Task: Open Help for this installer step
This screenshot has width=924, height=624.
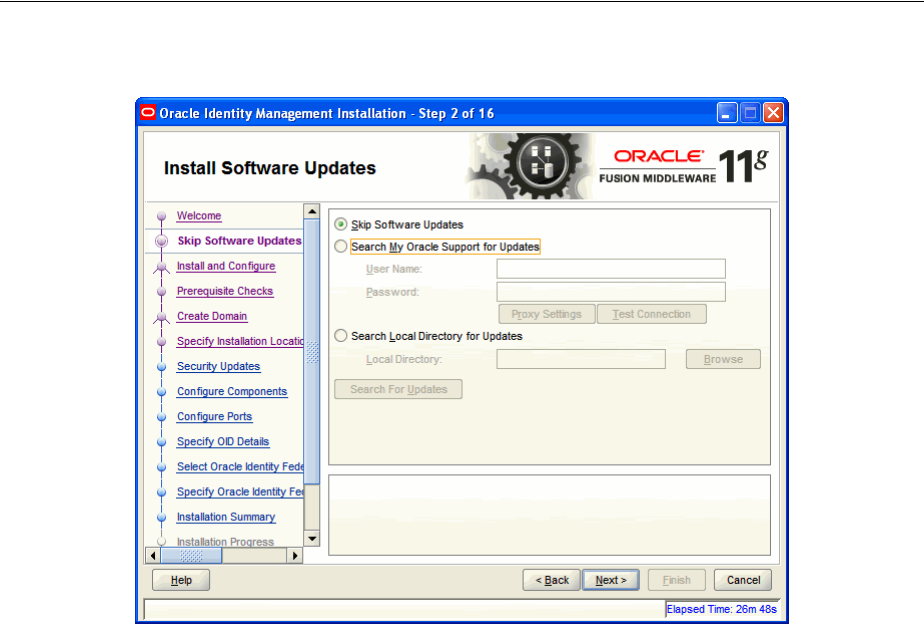Action: pos(181,580)
